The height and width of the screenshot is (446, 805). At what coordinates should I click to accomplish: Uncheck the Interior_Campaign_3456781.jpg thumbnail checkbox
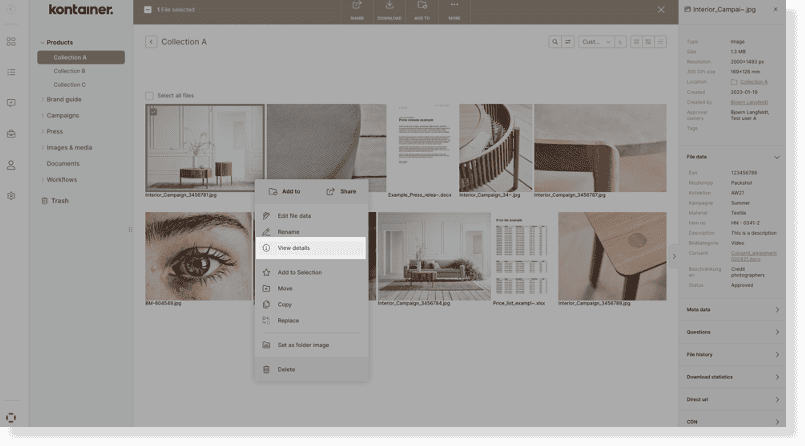click(x=152, y=111)
